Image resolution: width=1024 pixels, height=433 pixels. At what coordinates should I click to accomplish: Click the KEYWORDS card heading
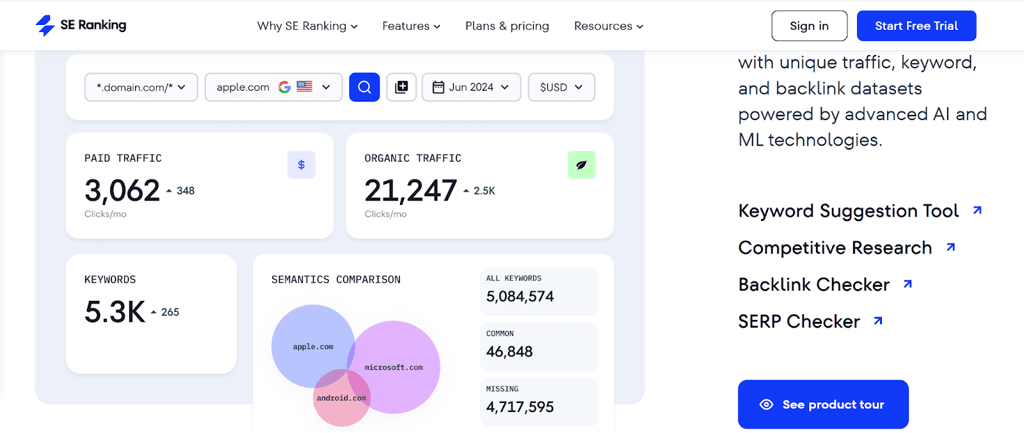coord(110,280)
